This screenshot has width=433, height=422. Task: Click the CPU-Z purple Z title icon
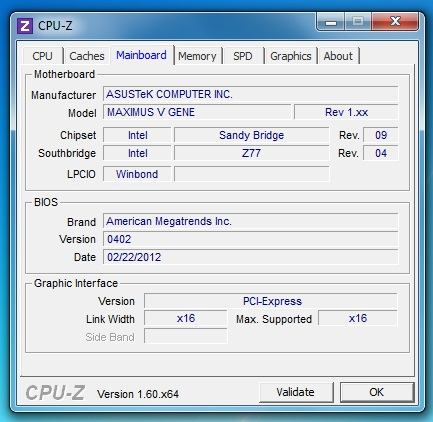click(25, 26)
